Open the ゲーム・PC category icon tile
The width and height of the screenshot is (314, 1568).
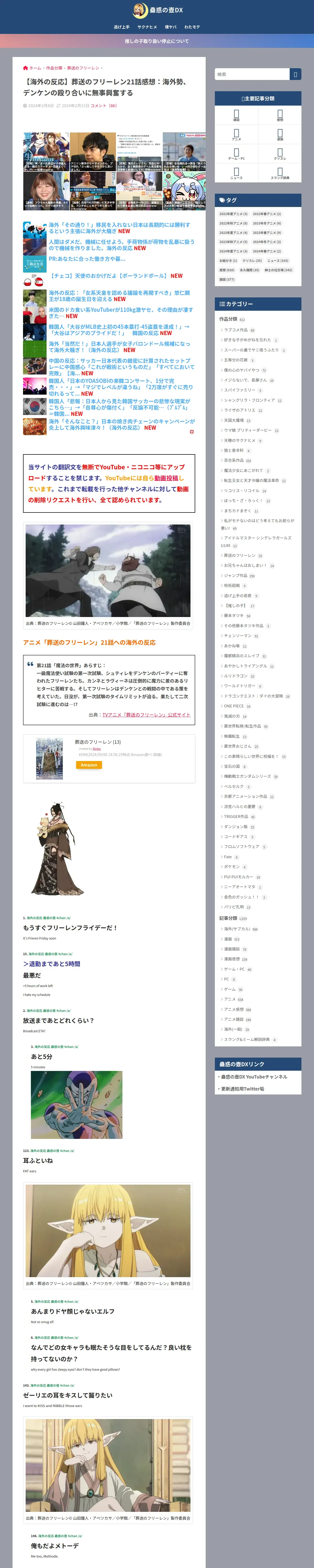click(237, 154)
